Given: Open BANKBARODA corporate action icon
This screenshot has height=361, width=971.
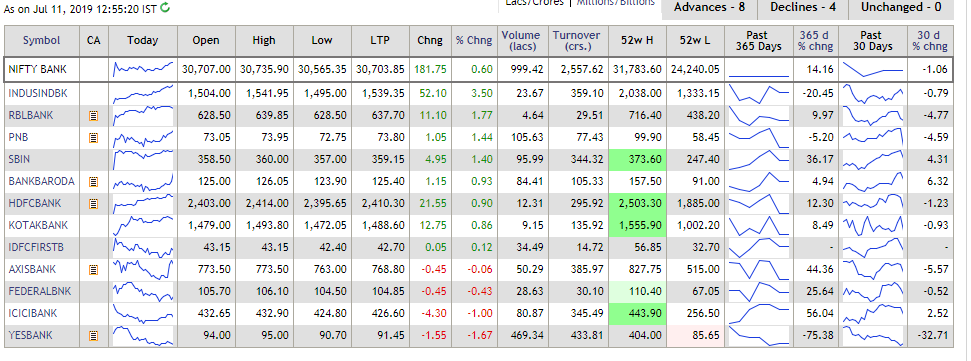Looking at the screenshot, I should tap(94, 181).
